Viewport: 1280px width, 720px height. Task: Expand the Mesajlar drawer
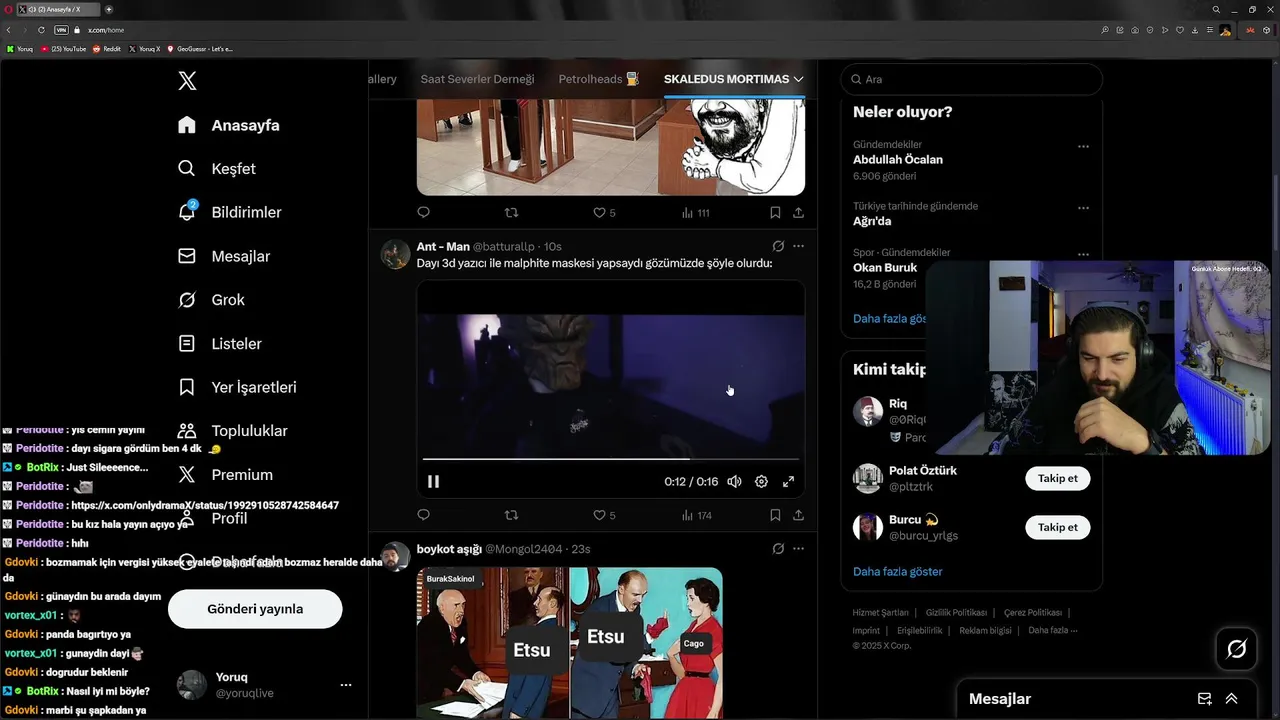(1232, 699)
